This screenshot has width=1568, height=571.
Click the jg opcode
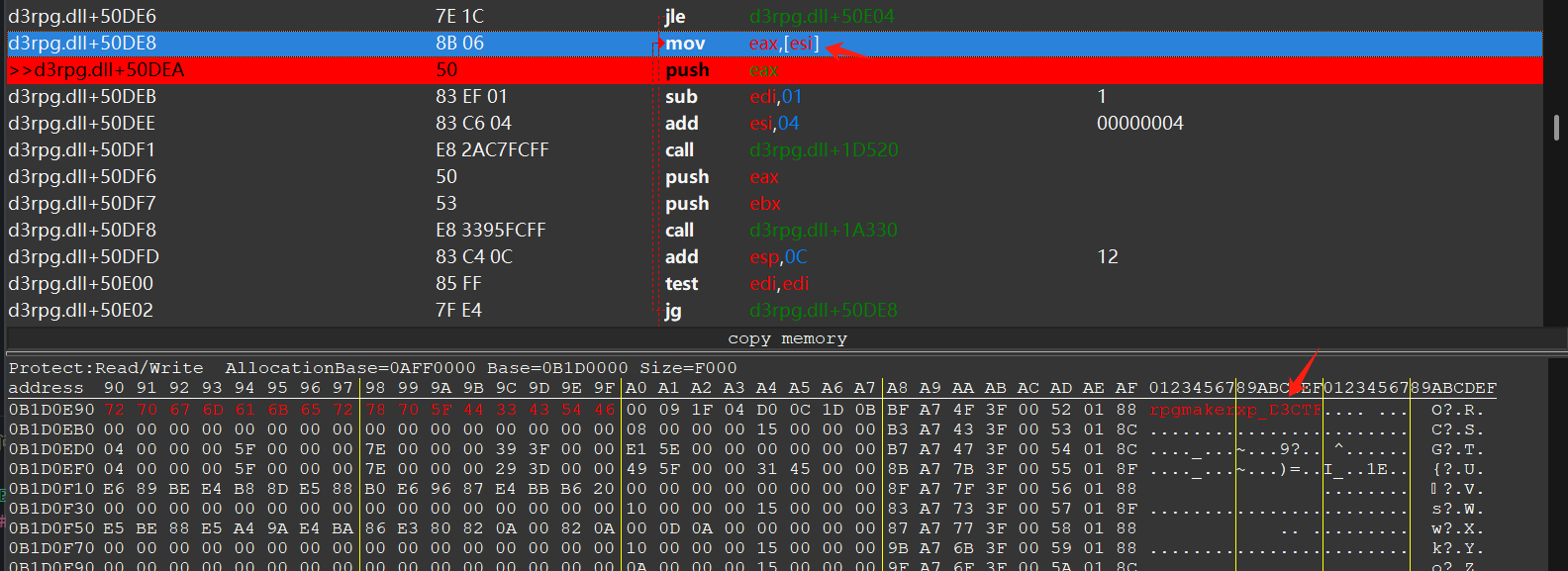[x=673, y=312]
